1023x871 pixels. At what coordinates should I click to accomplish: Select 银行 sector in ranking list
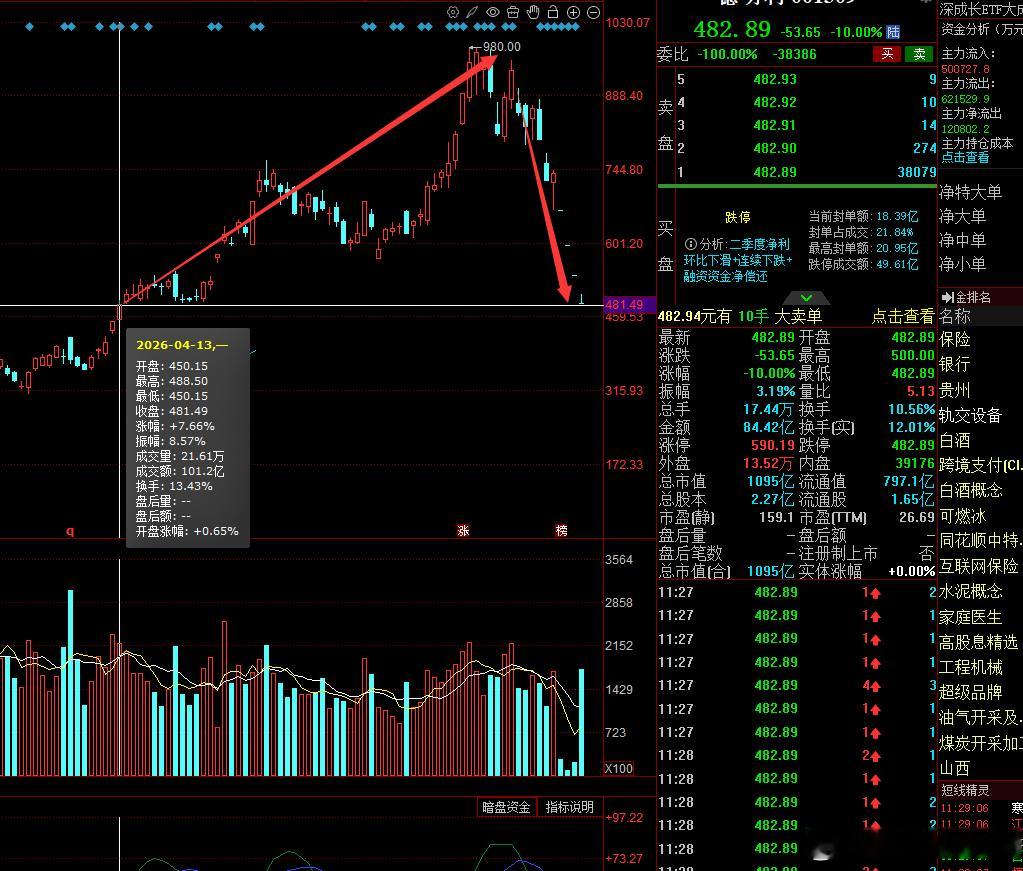click(x=954, y=364)
